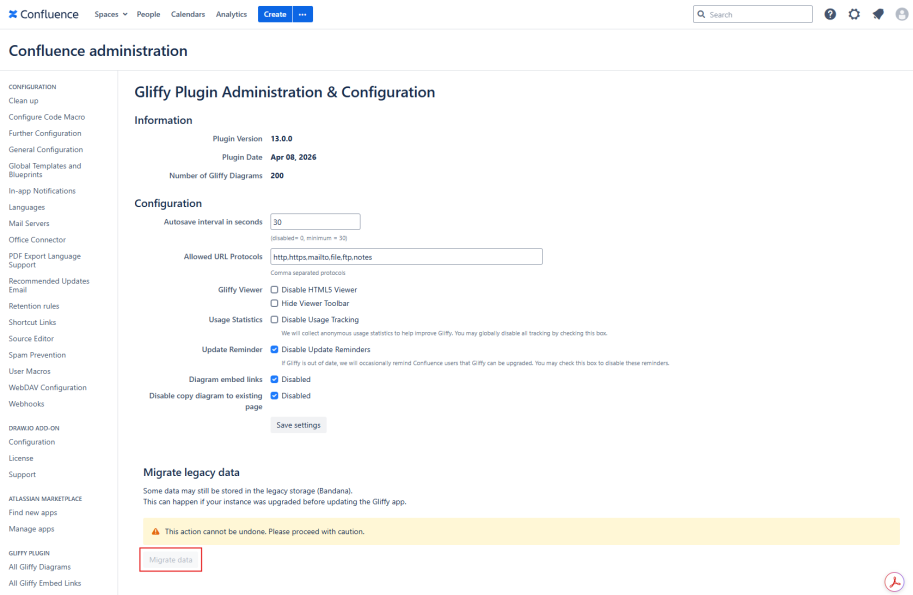
Task: Open Find new apps link
Action: (33, 513)
